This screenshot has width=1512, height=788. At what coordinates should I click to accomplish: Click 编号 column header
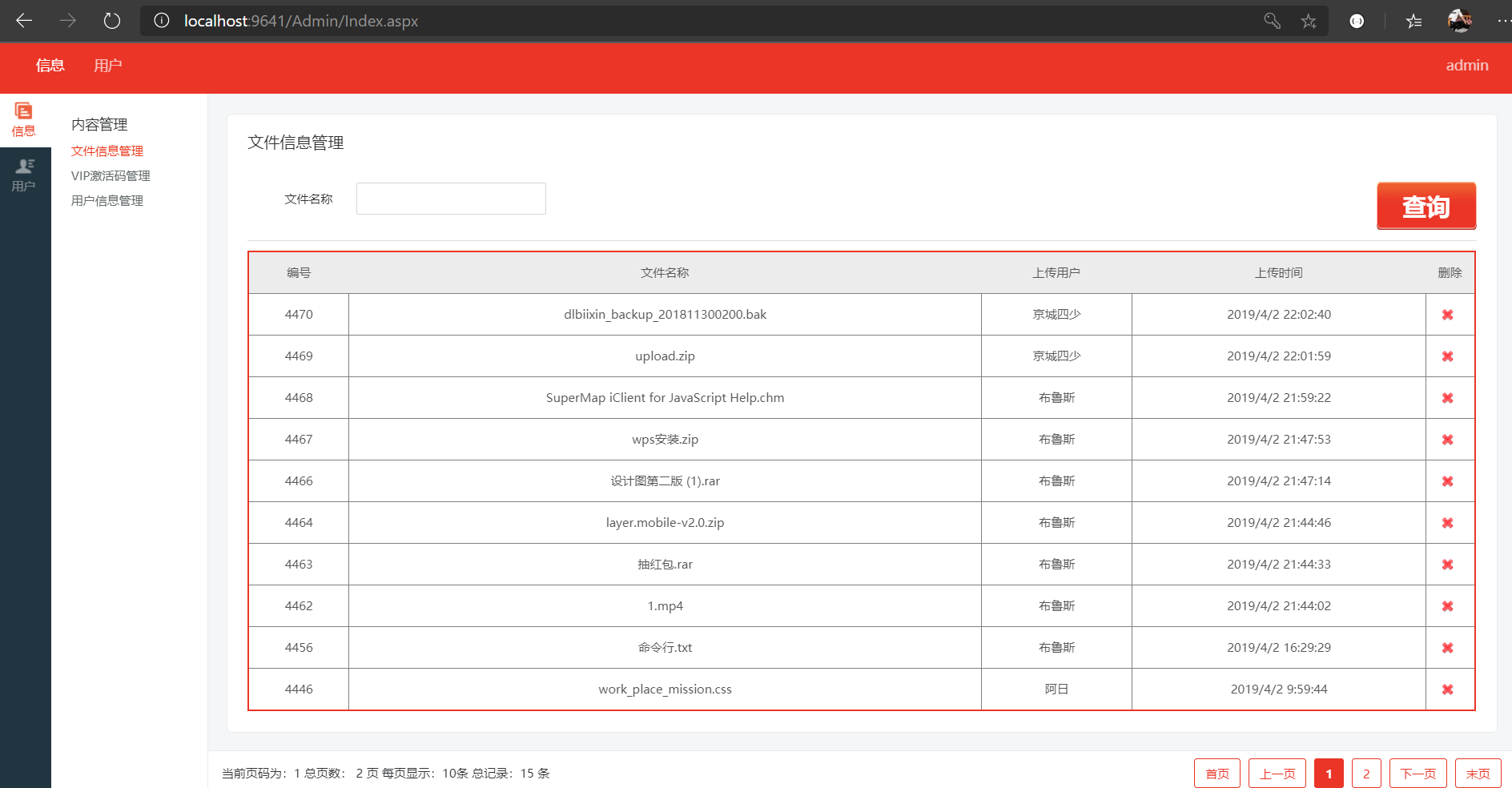pyautogui.click(x=299, y=273)
